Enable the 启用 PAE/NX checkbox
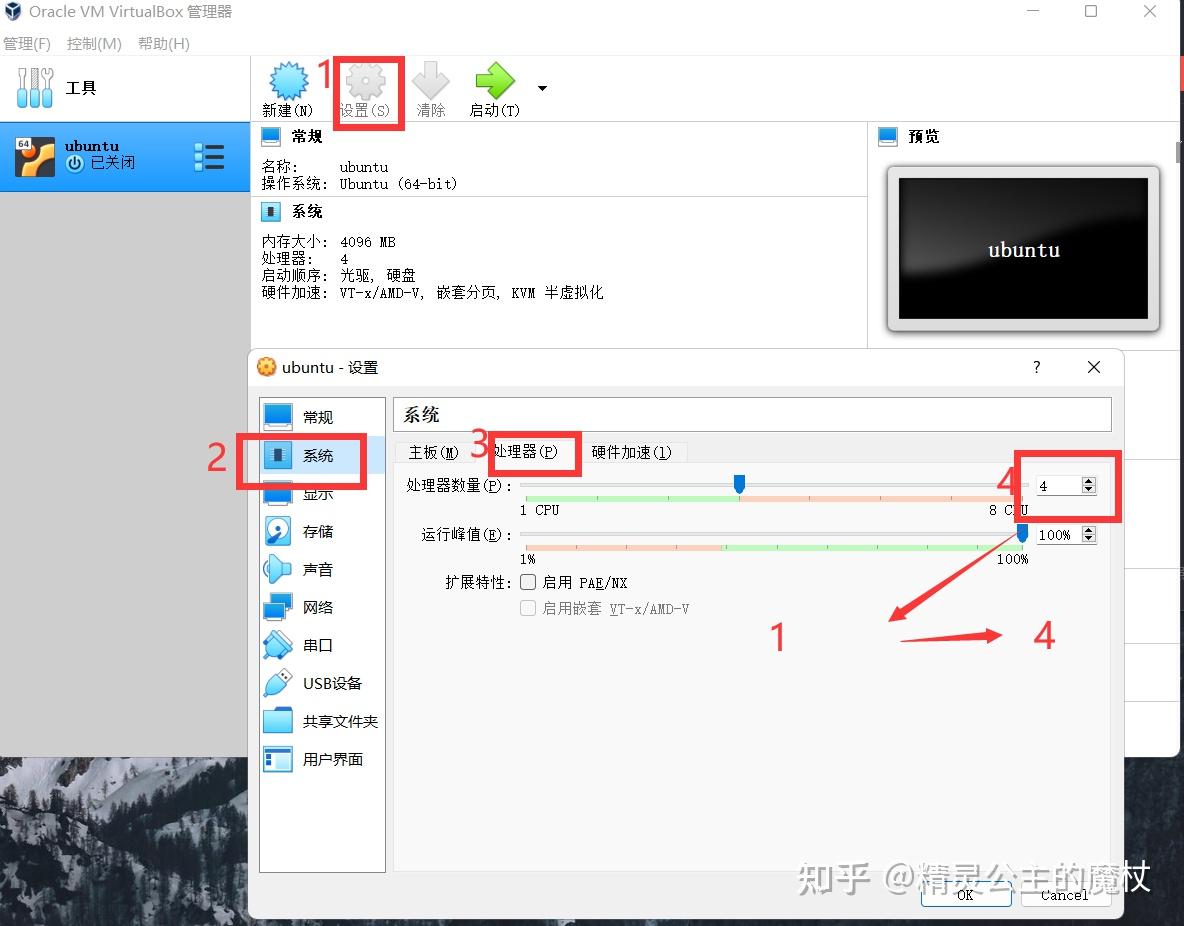This screenshot has height=926, width=1184. point(527,582)
